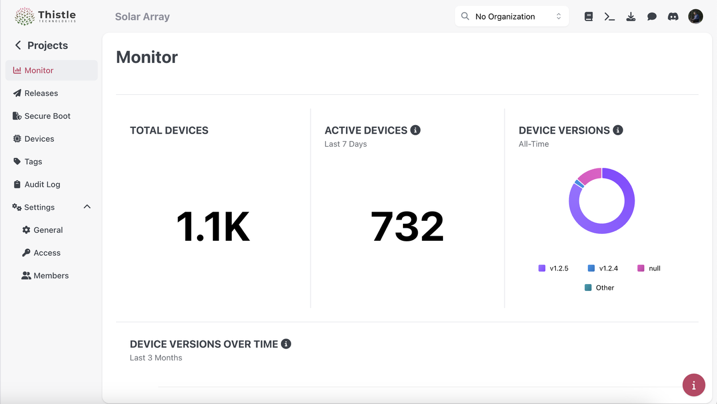This screenshot has height=404, width=717.
Task: Toggle v1.2.4 legend entry in chart
Action: click(603, 268)
